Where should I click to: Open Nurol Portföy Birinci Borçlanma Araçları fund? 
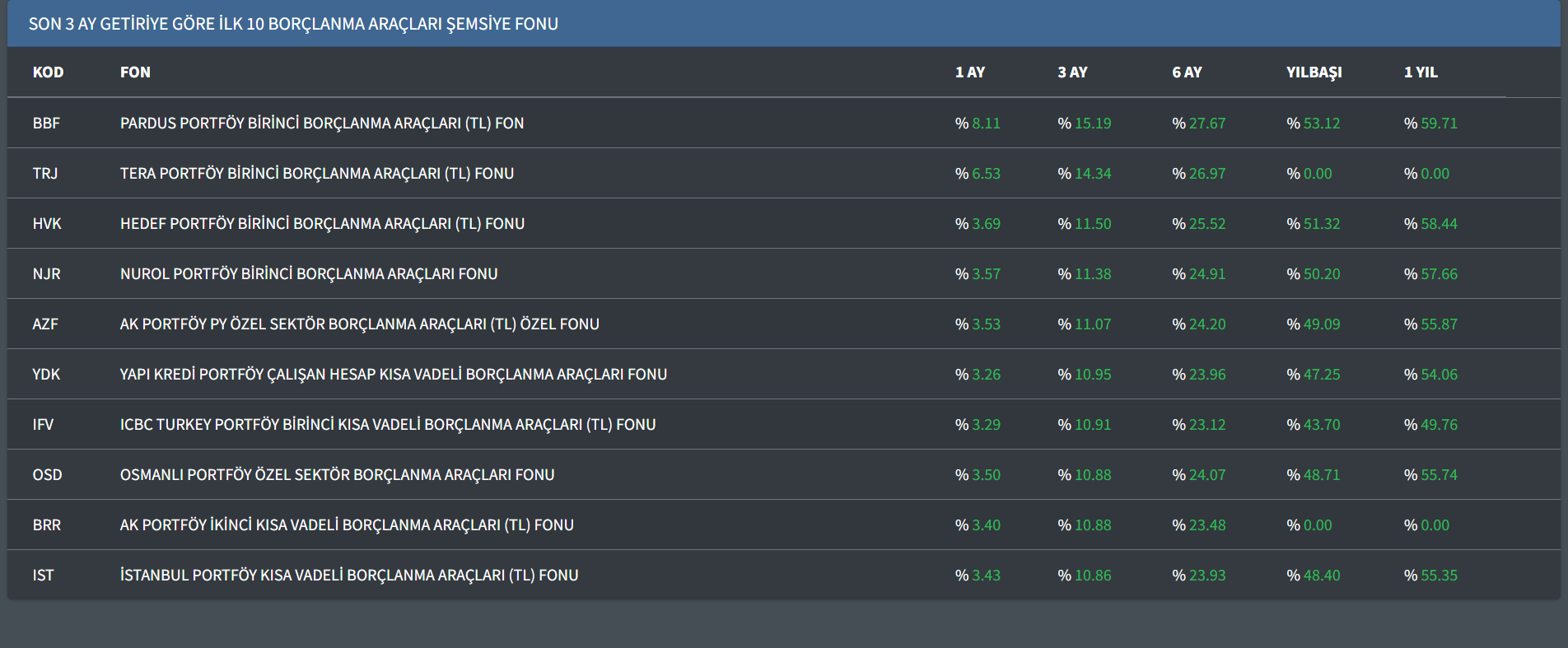click(x=309, y=274)
